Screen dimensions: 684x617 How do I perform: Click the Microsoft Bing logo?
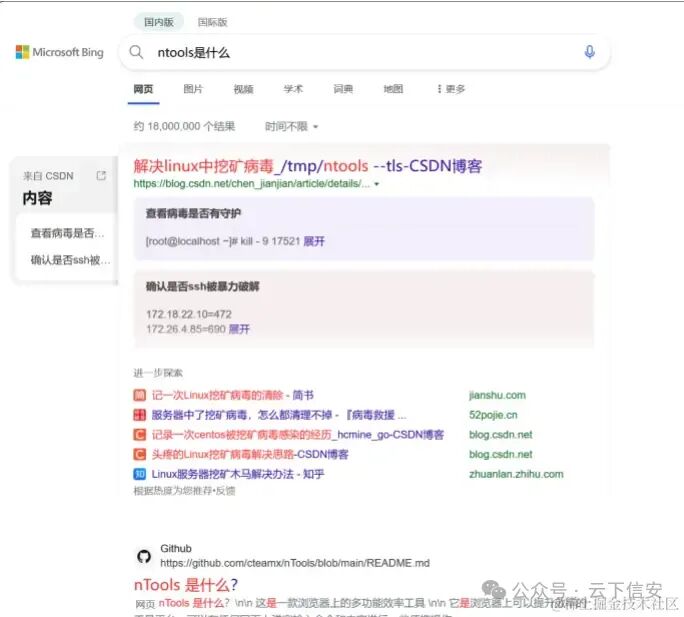click(x=60, y=52)
